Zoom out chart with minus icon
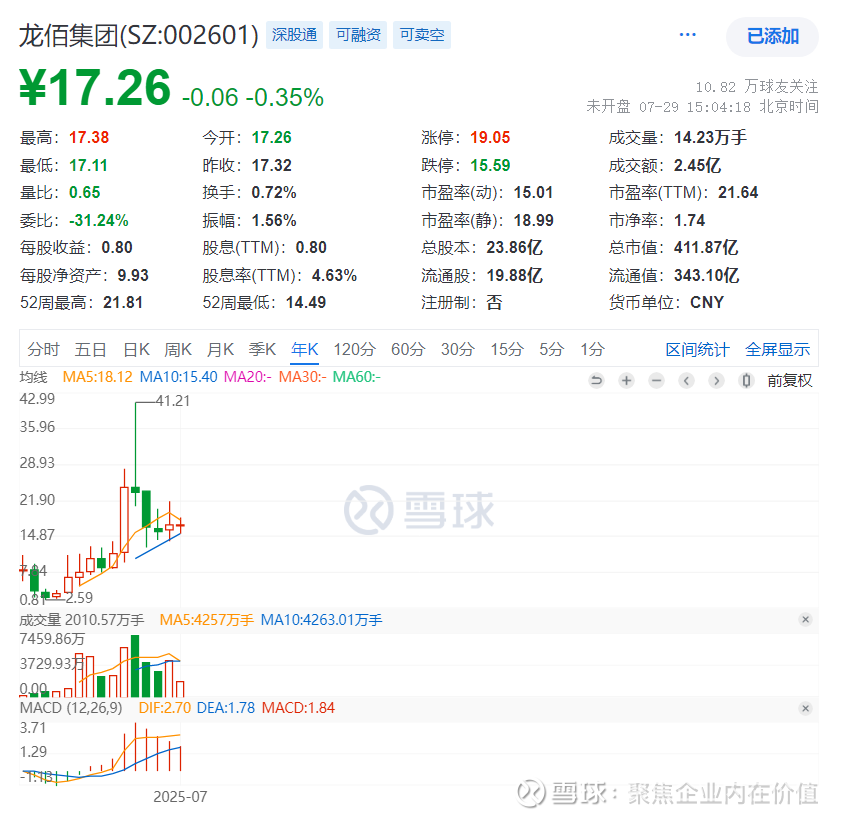Viewport: 843px width, 819px height. click(x=656, y=381)
